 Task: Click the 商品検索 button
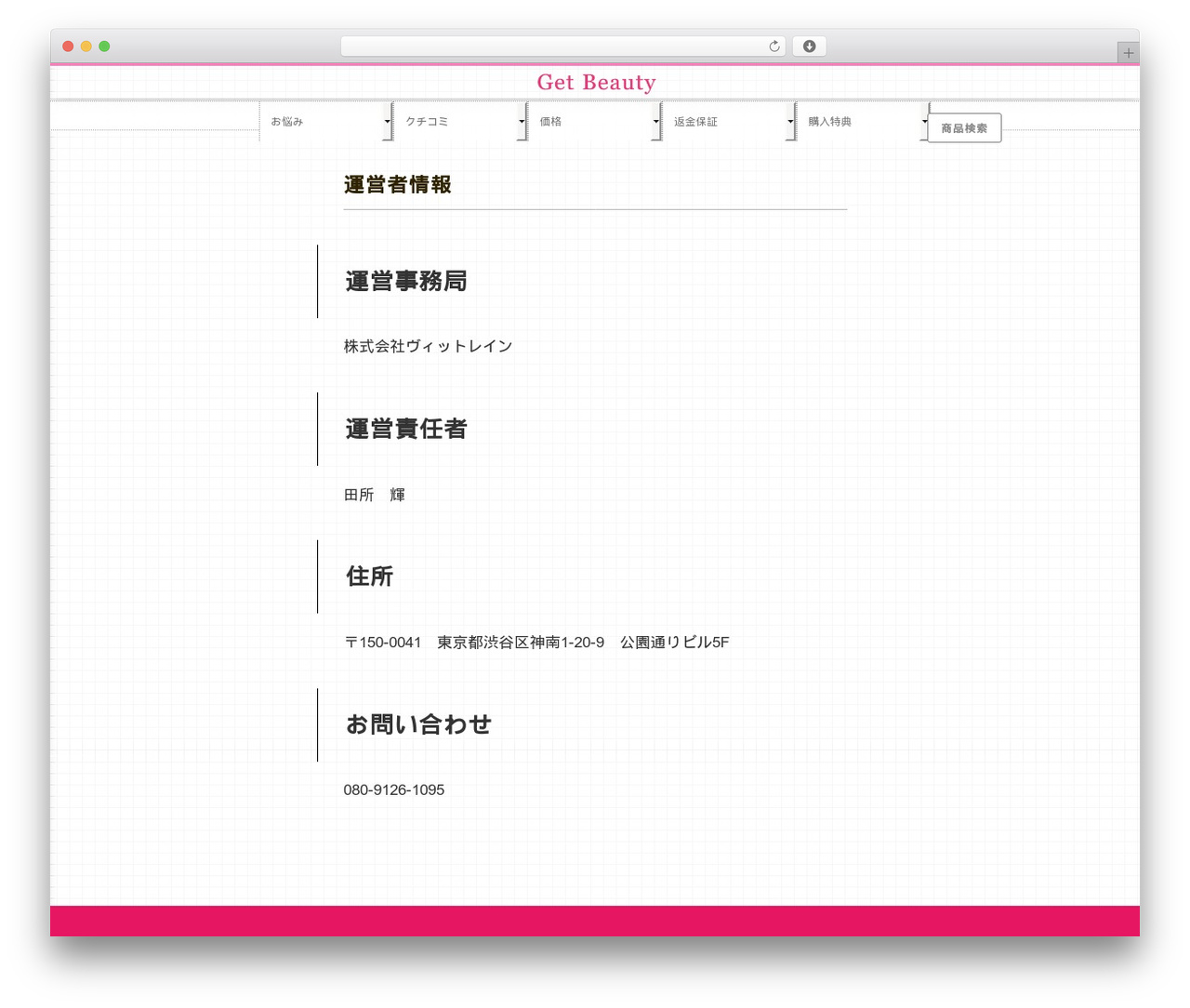click(x=964, y=128)
